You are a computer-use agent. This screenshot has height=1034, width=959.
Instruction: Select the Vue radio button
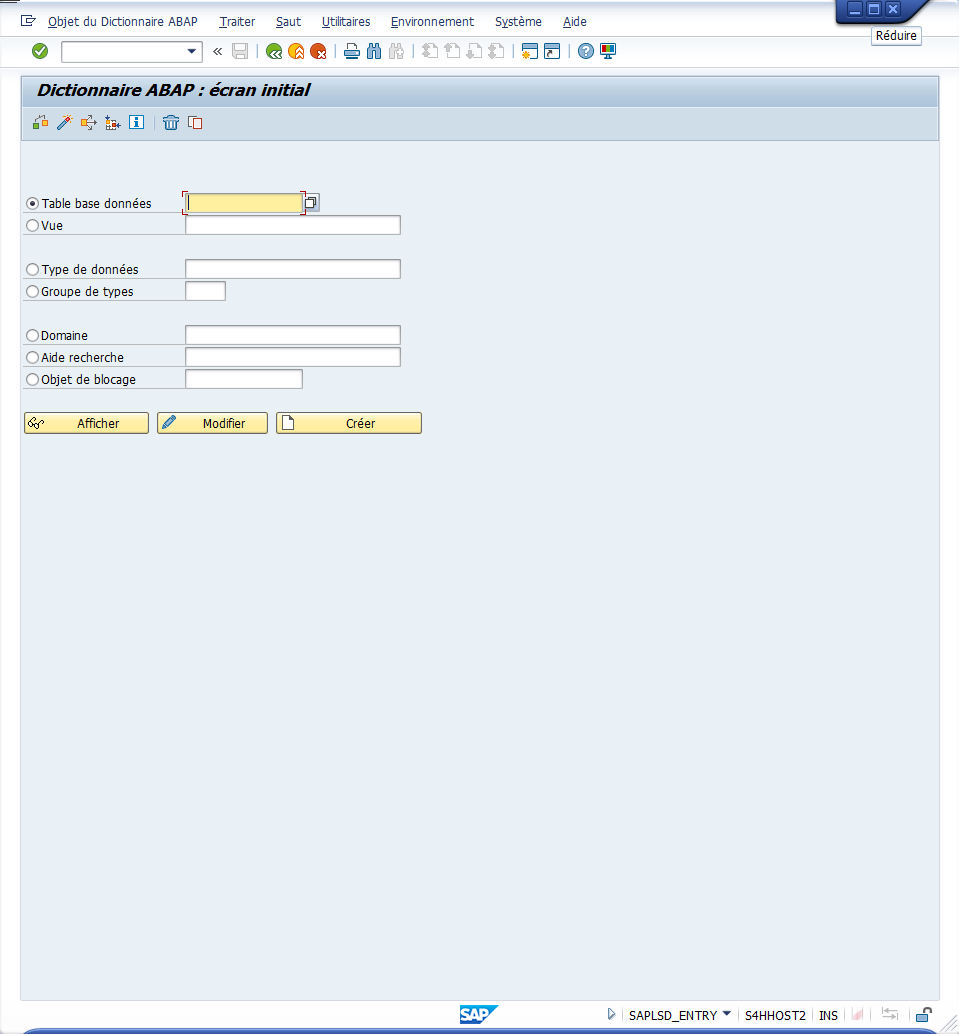[33, 226]
